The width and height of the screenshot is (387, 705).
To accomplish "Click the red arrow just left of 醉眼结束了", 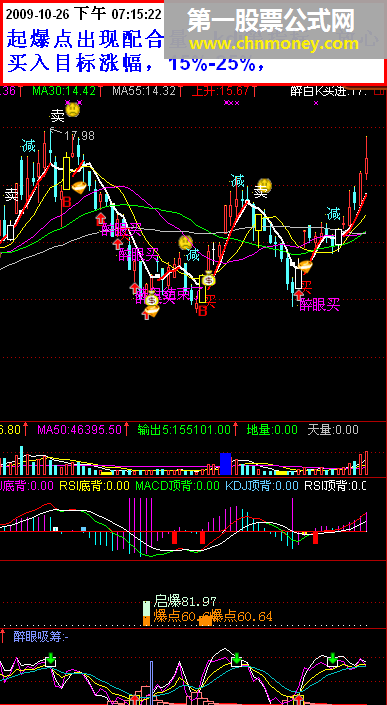I will point(134,288).
